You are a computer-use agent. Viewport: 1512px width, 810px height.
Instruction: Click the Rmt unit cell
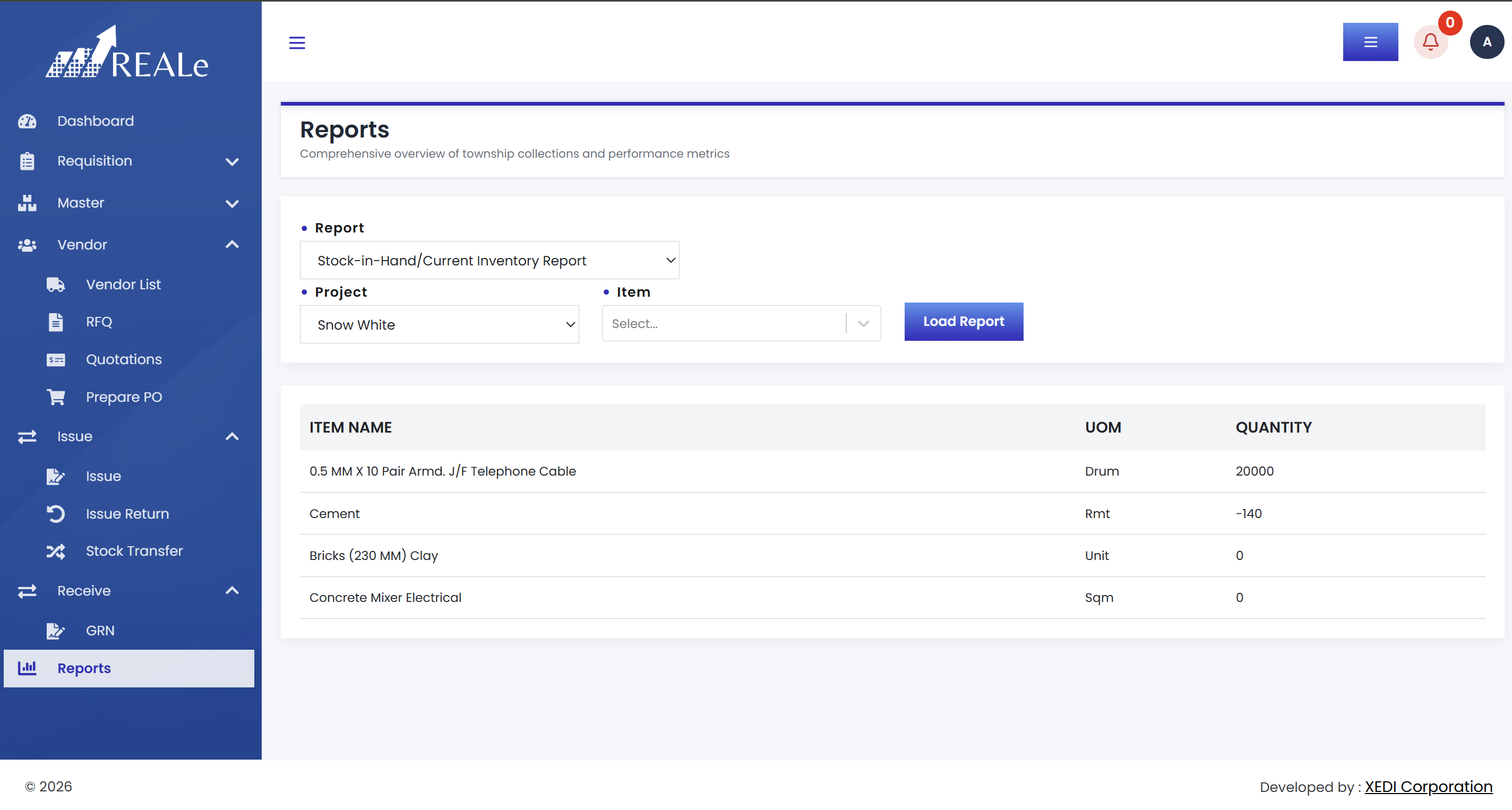(1097, 514)
